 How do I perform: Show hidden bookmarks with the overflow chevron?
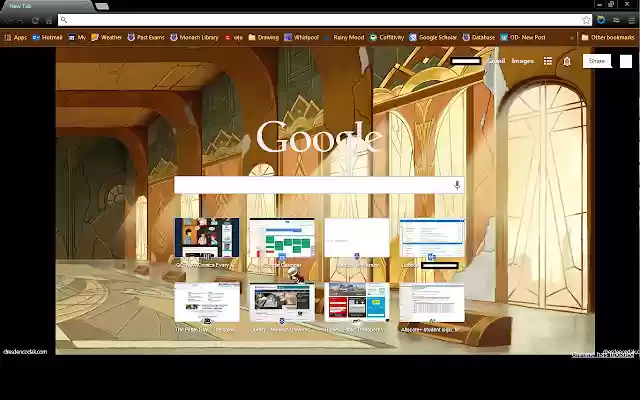coord(571,38)
